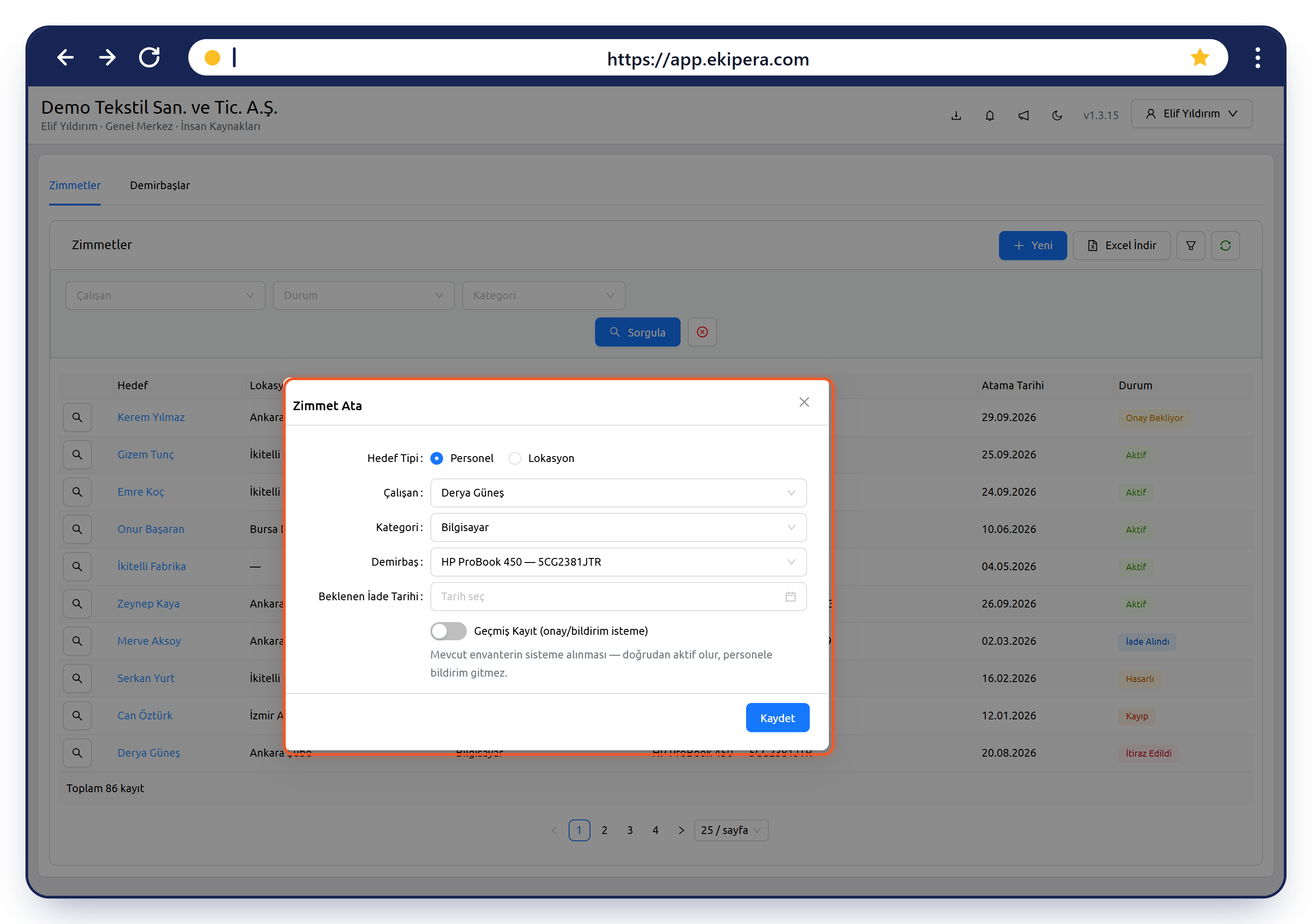1312x924 pixels.
Task: Toggle the Geçmiş Kayıt switch
Action: pos(449,631)
